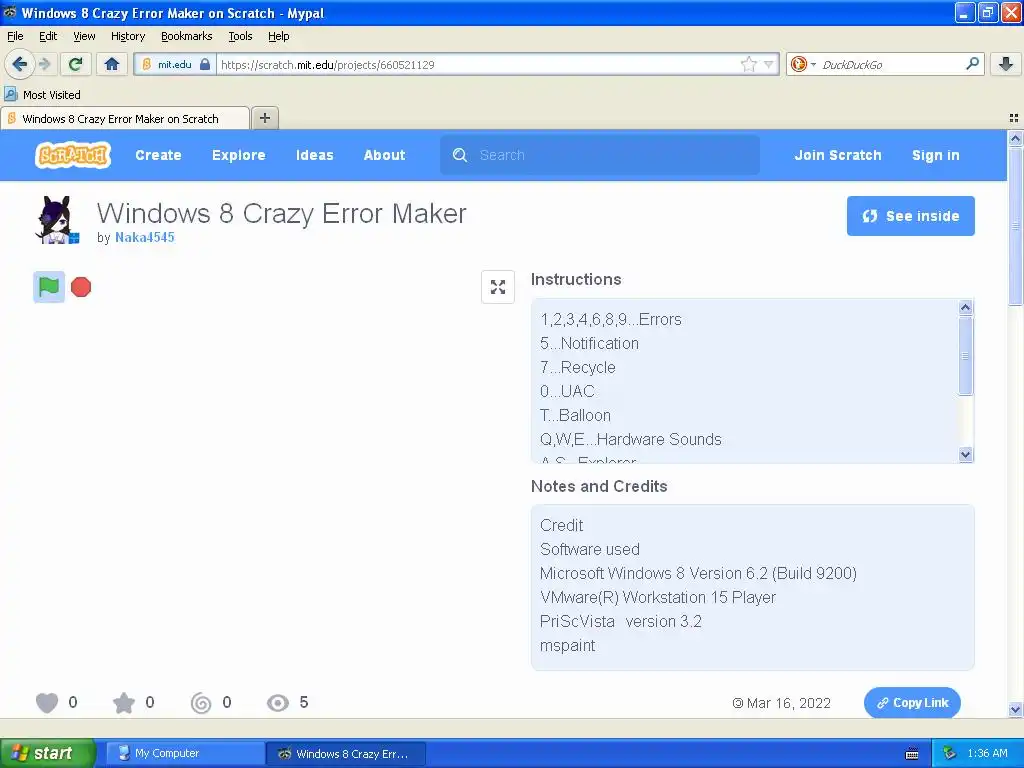Open the Bookmarks menu

pyautogui.click(x=186, y=36)
